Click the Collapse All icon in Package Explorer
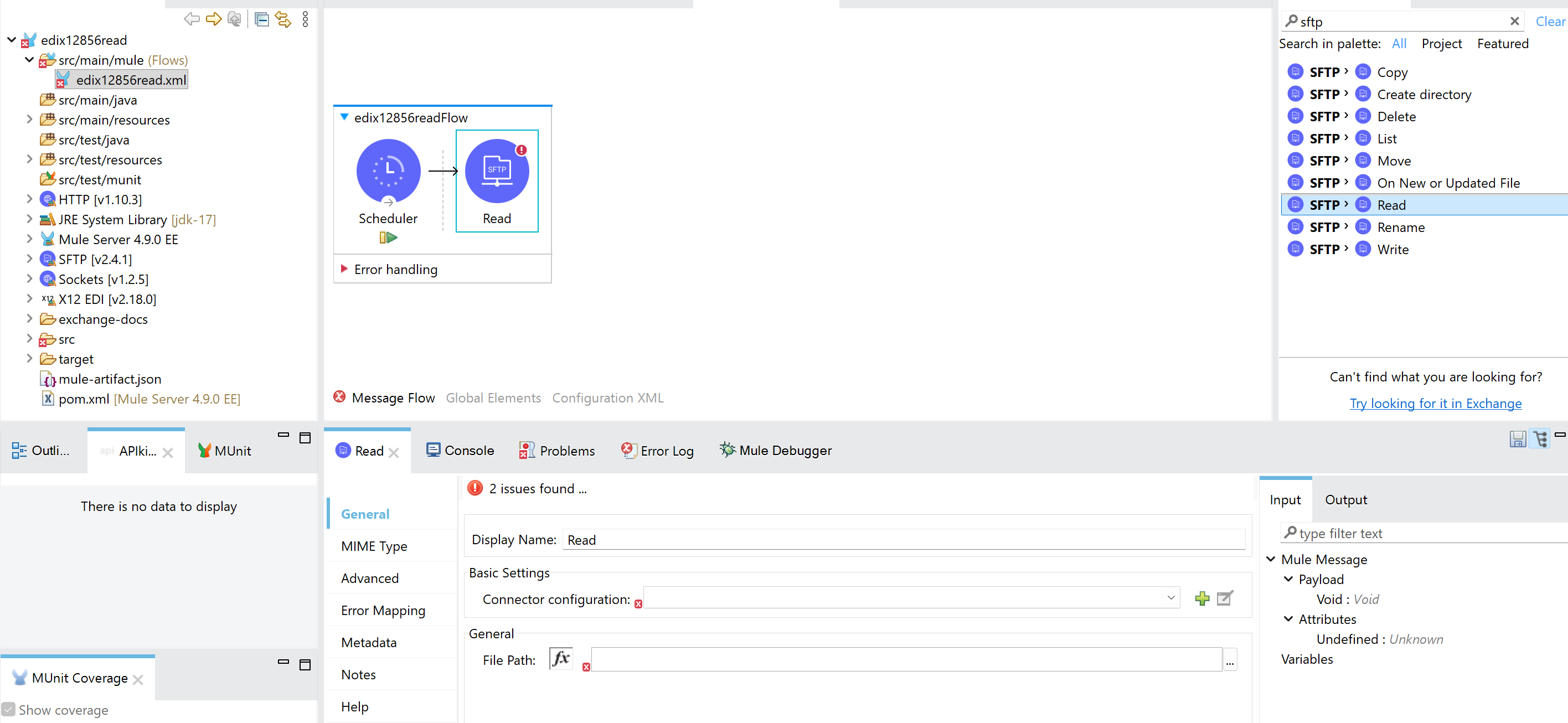The height and width of the screenshot is (723, 1568). [x=262, y=19]
